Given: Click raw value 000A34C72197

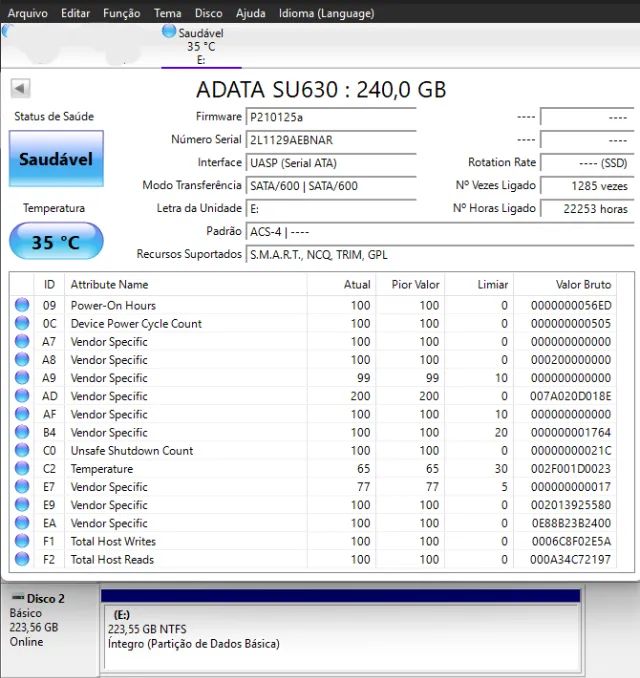Looking at the screenshot, I should [571, 560].
